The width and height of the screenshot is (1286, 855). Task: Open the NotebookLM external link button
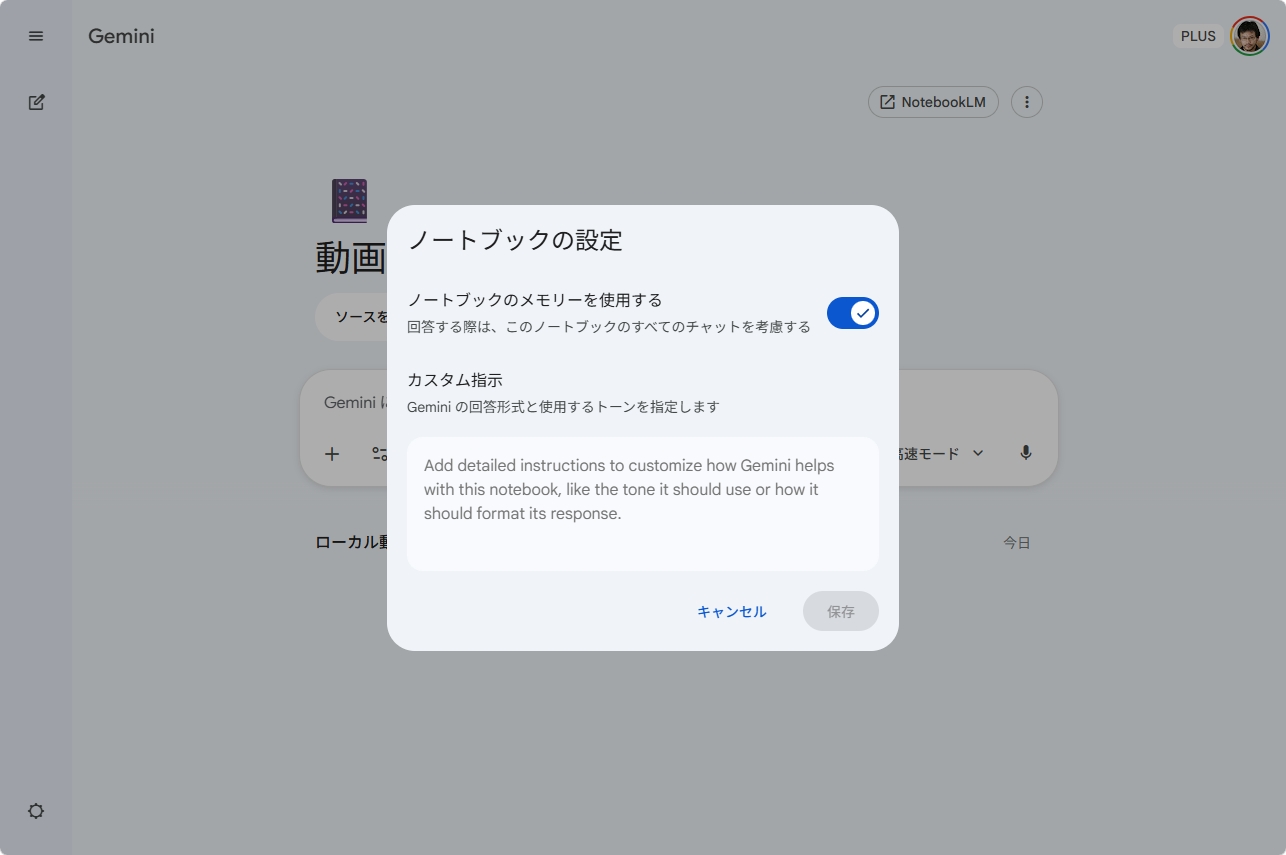click(933, 102)
